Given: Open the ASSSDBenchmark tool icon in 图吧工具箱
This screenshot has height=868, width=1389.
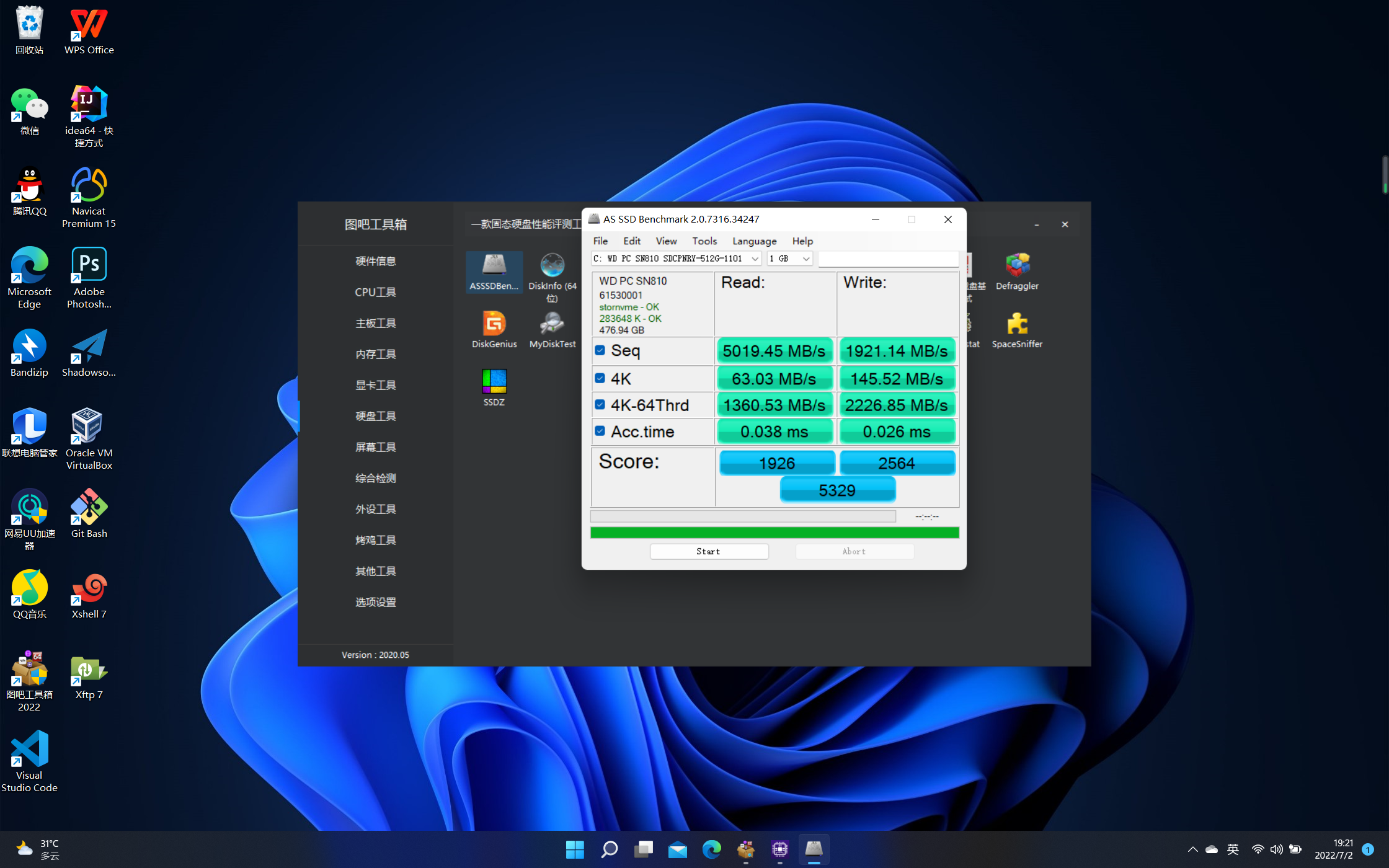Looking at the screenshot, I should (494, 272).
